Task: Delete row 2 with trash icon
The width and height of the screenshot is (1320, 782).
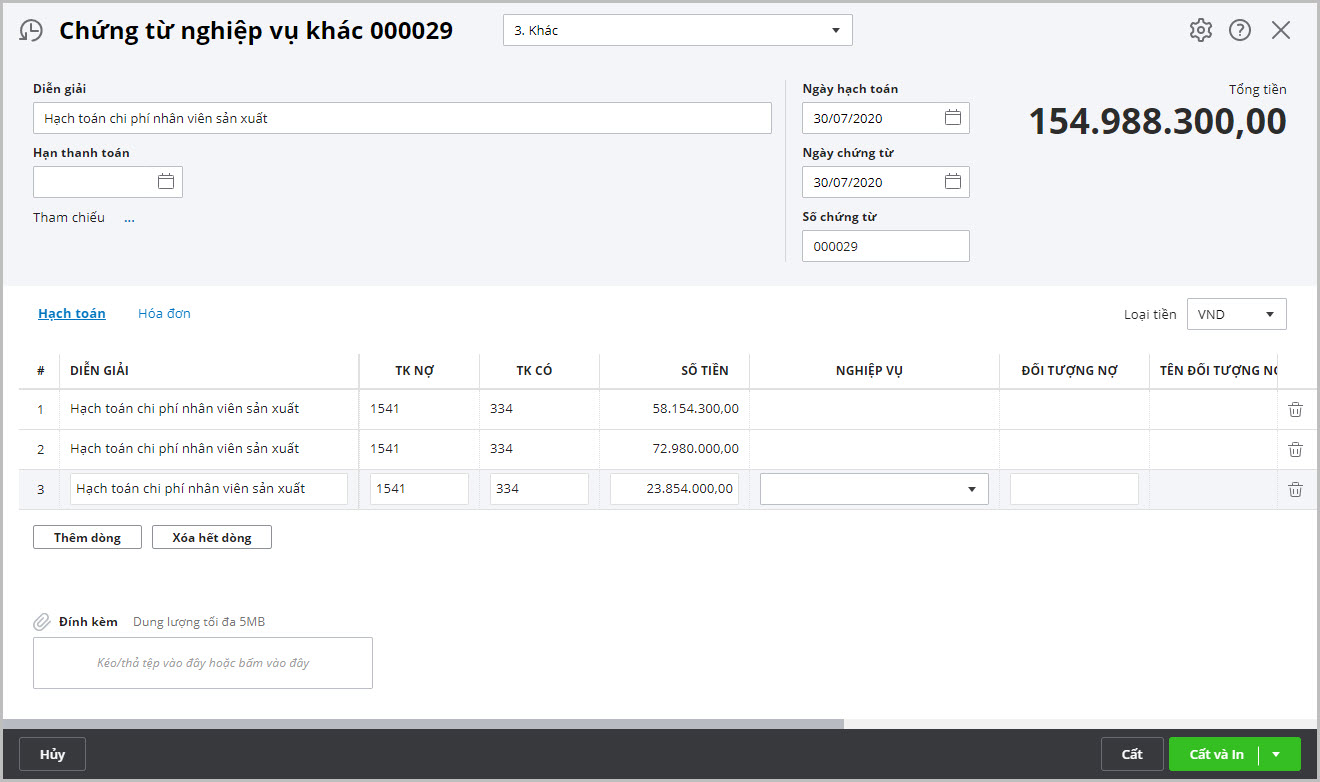Action: (x=1295, y=449)
